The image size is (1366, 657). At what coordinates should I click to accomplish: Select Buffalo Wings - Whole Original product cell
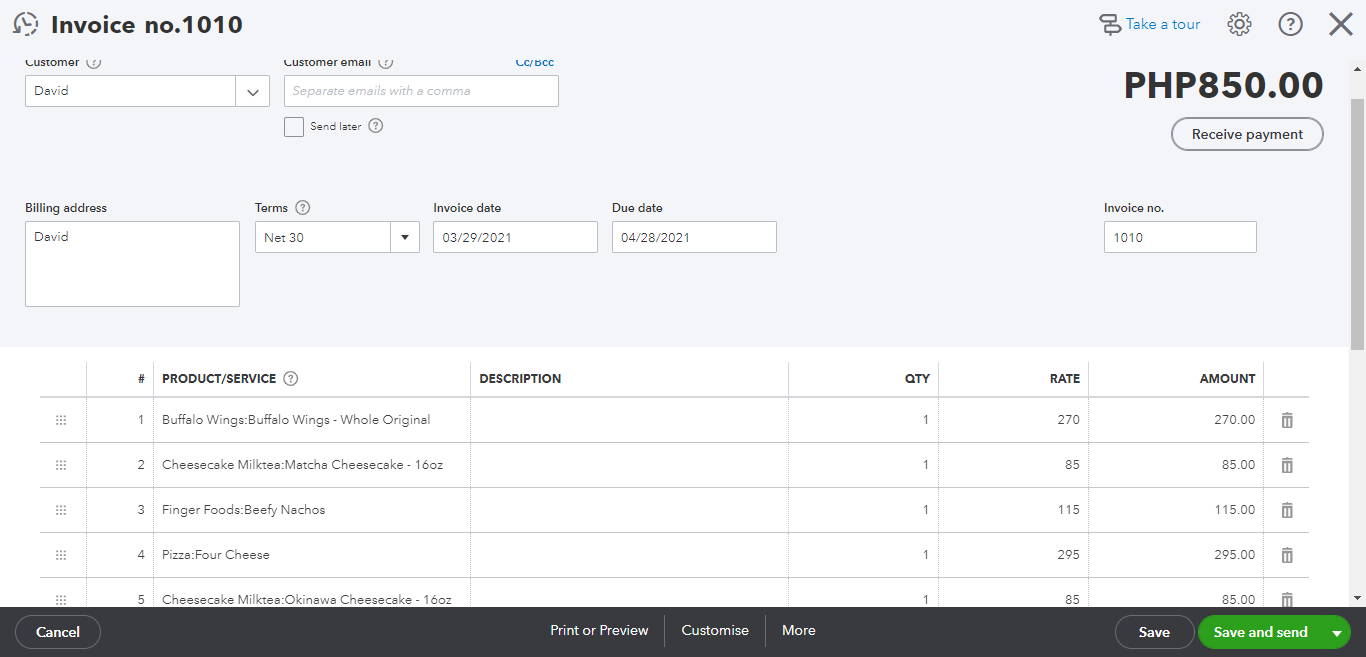pyautogui.click(x=312, y=420)
